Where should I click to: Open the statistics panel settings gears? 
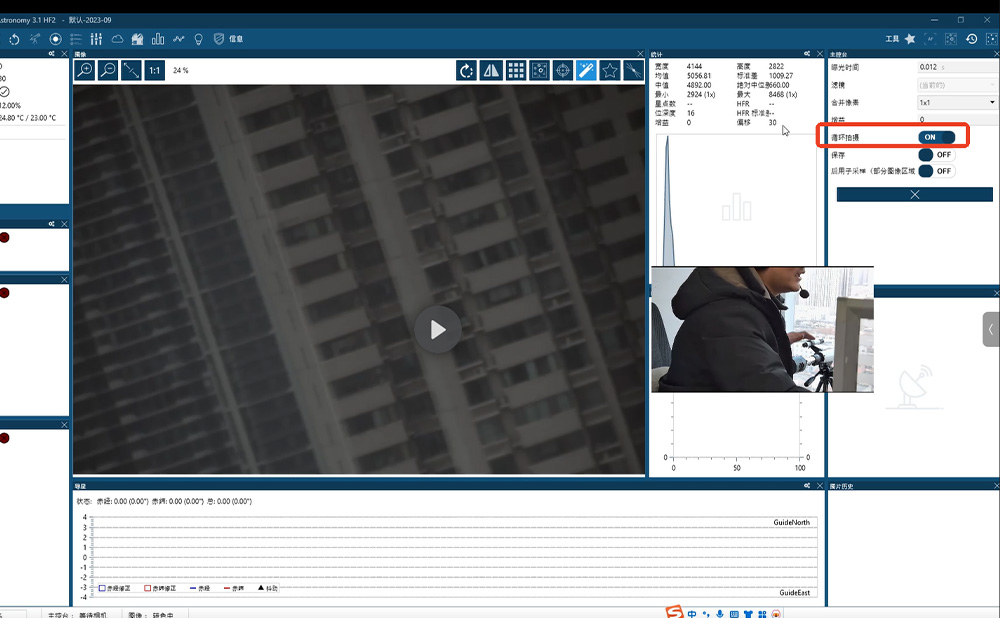click(x=806, y=54)
